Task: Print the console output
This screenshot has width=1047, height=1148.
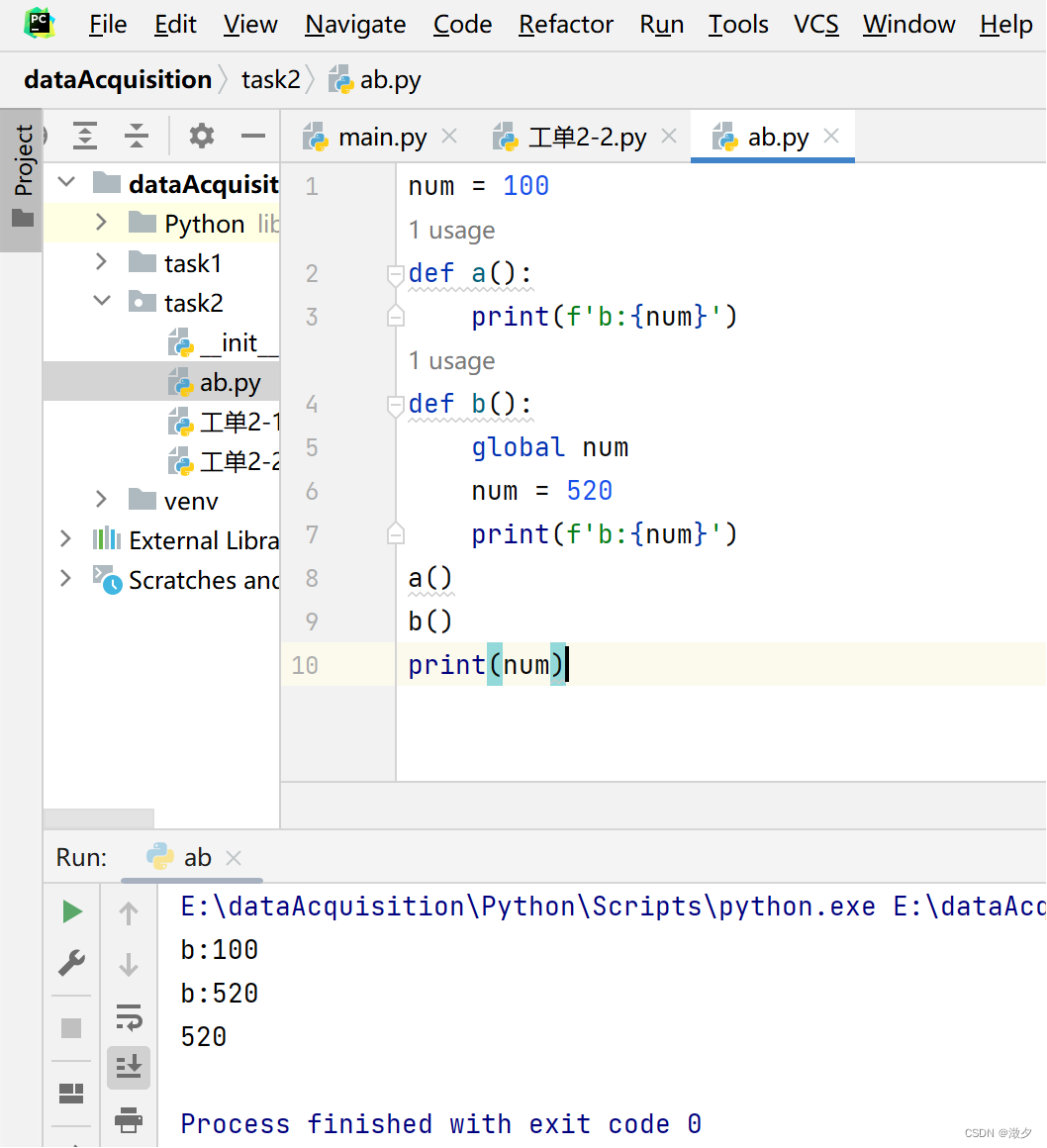Action: (129, 1120)
